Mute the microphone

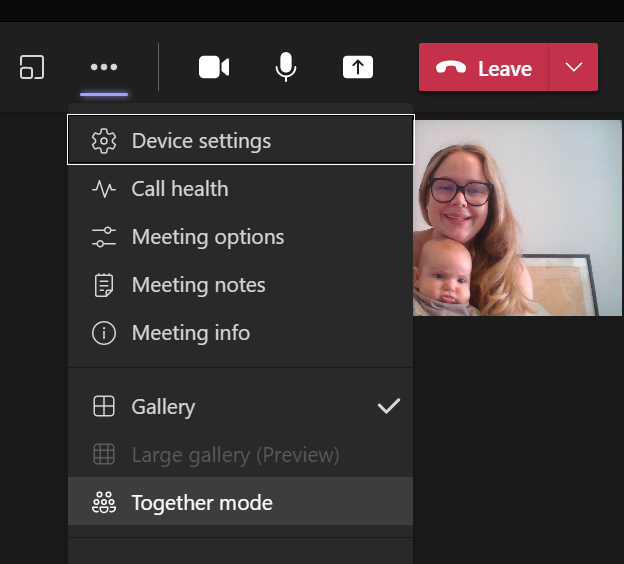(x=286, y=67)
